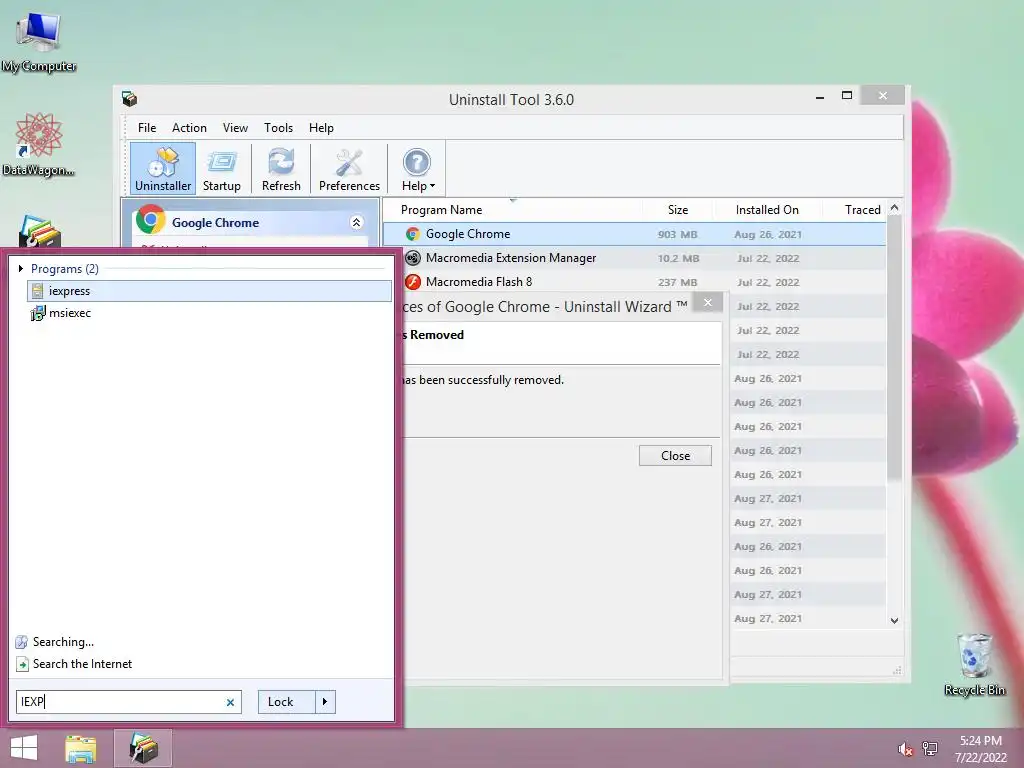
Task: Dismiss Uninstall Wizard with X button
Action: point(707,302)
